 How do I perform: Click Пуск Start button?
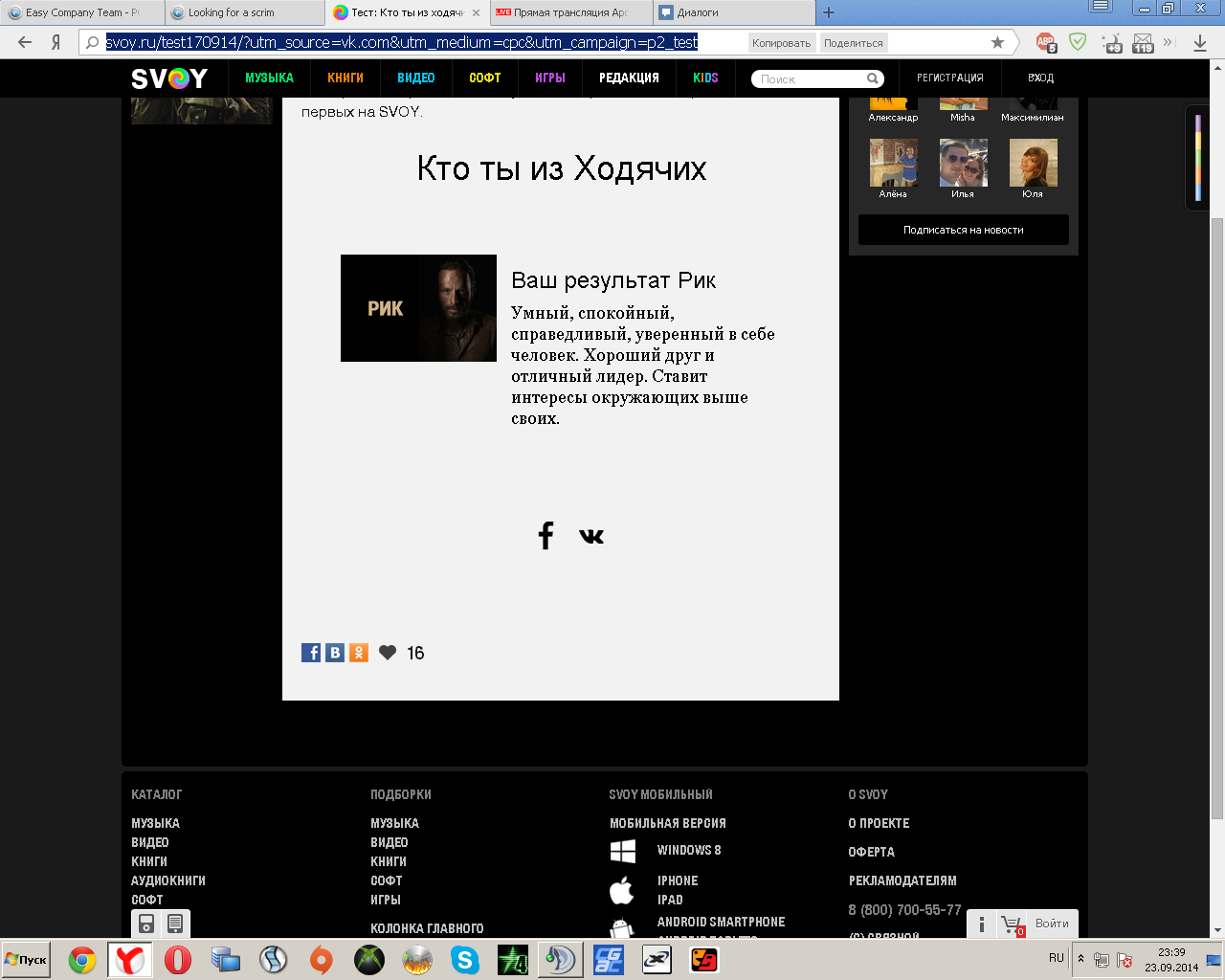click(x=27, y=960)
